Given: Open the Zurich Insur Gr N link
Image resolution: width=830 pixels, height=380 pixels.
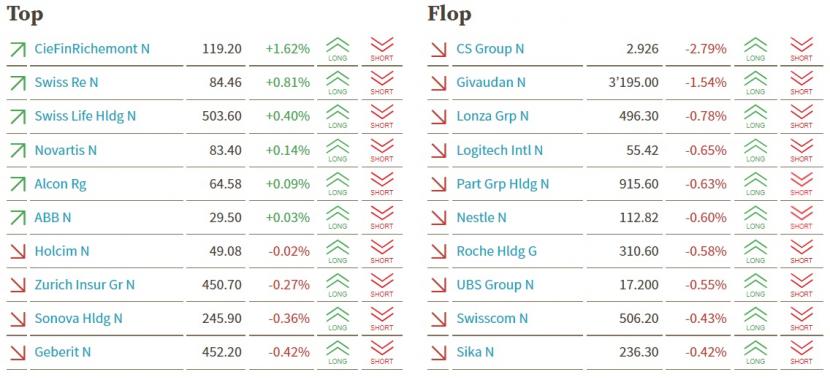Looking at the screenshot, I should tap(85, 285).
